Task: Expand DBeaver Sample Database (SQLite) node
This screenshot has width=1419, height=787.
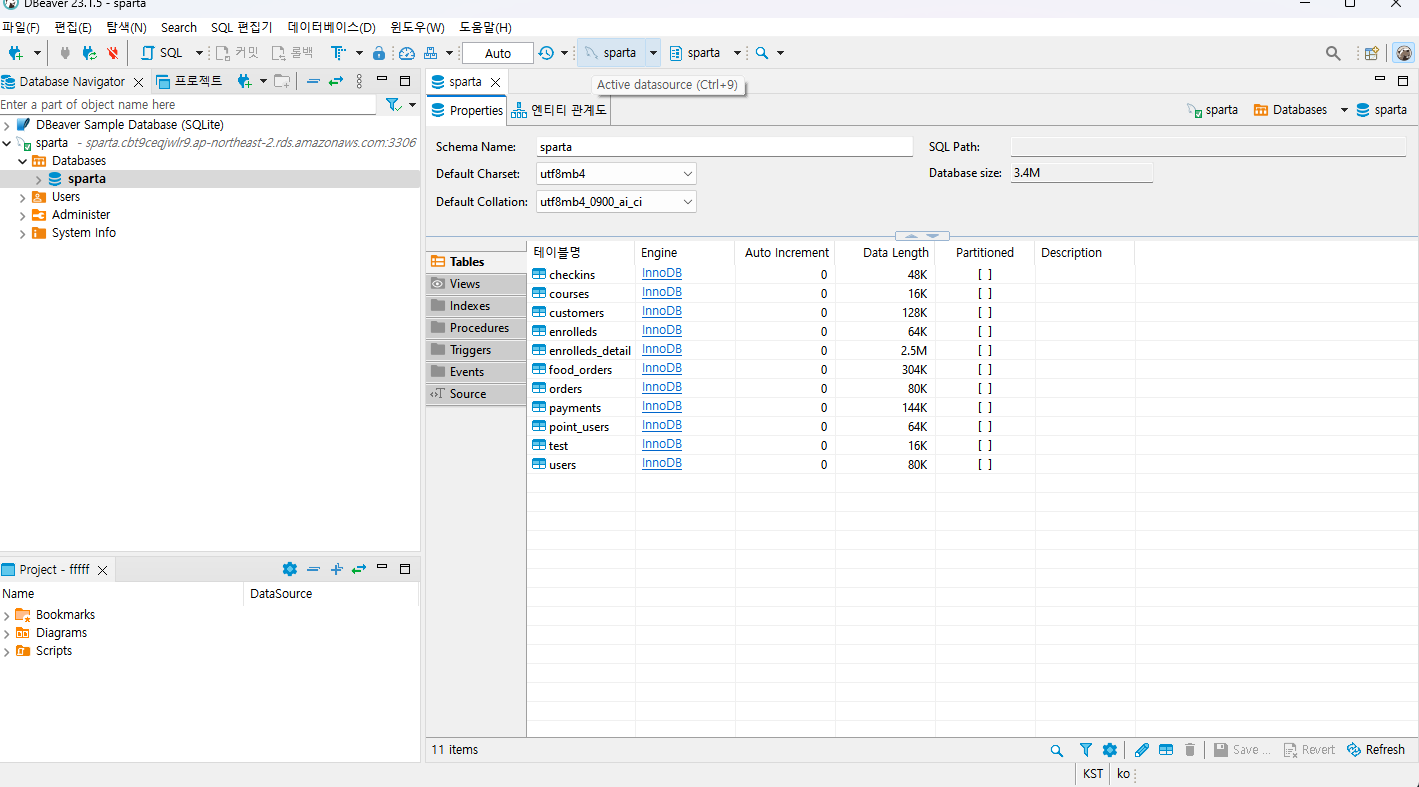Action: [x=7, y=125]
